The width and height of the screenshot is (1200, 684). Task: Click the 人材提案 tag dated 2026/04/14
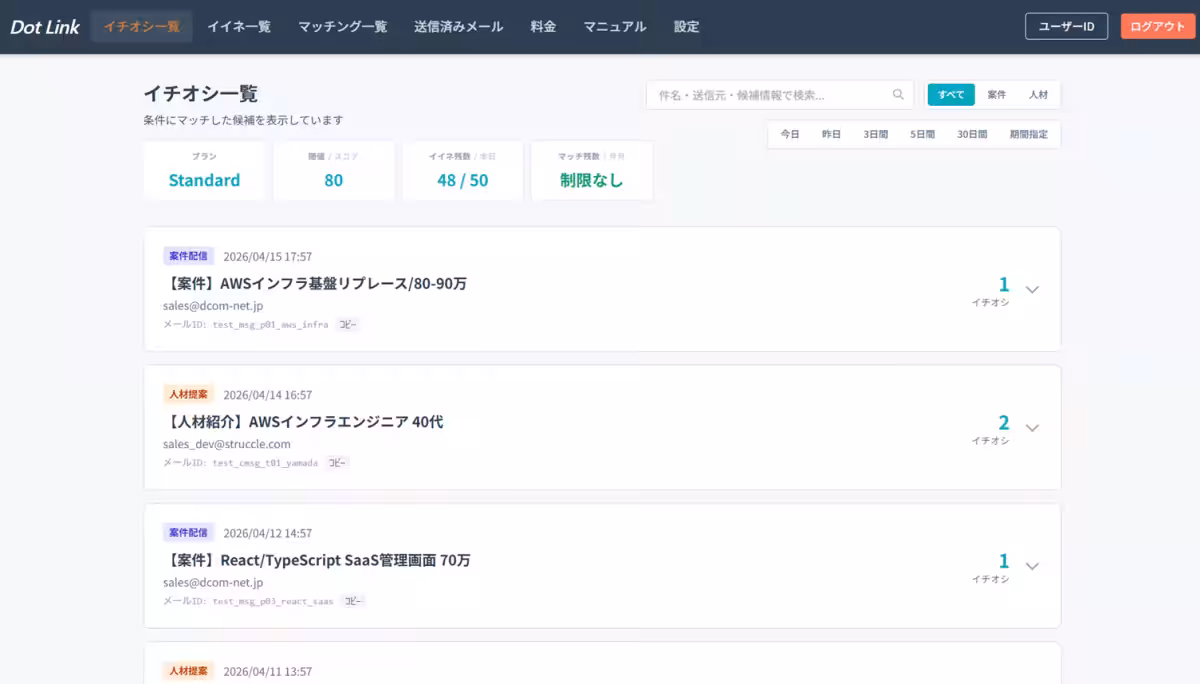pyautogui.click(x=188, y=394)
